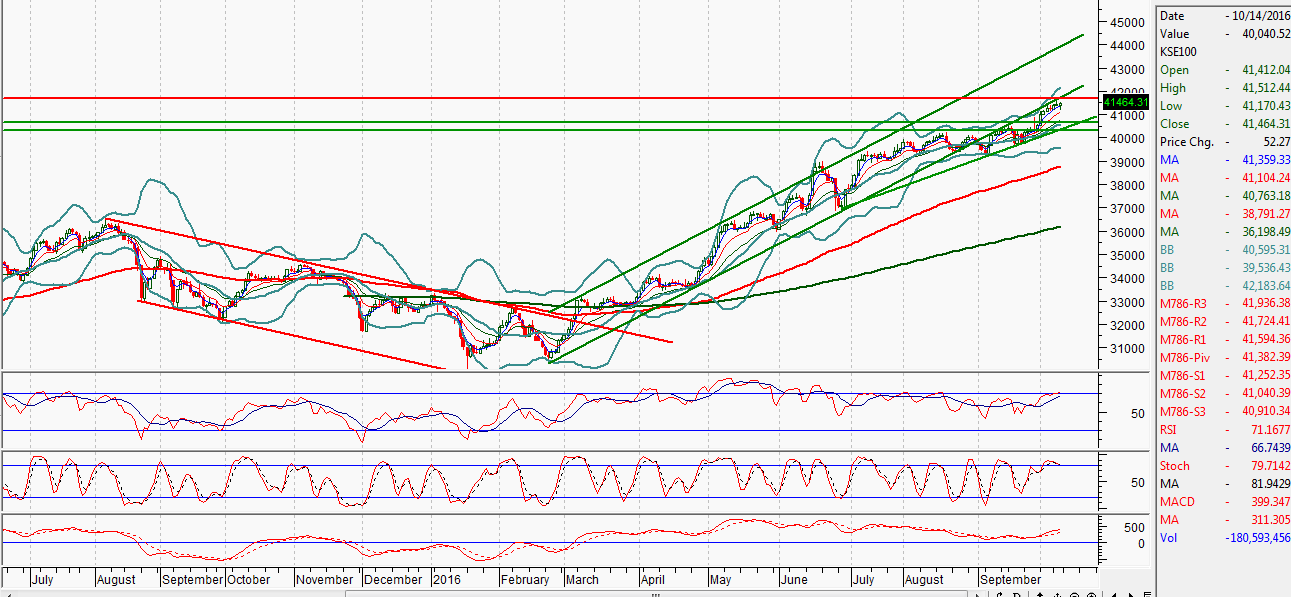This screenshot has width=1291, height=597.
Task: Click the MACD 500 scale label
Action: pos(1134,527)
